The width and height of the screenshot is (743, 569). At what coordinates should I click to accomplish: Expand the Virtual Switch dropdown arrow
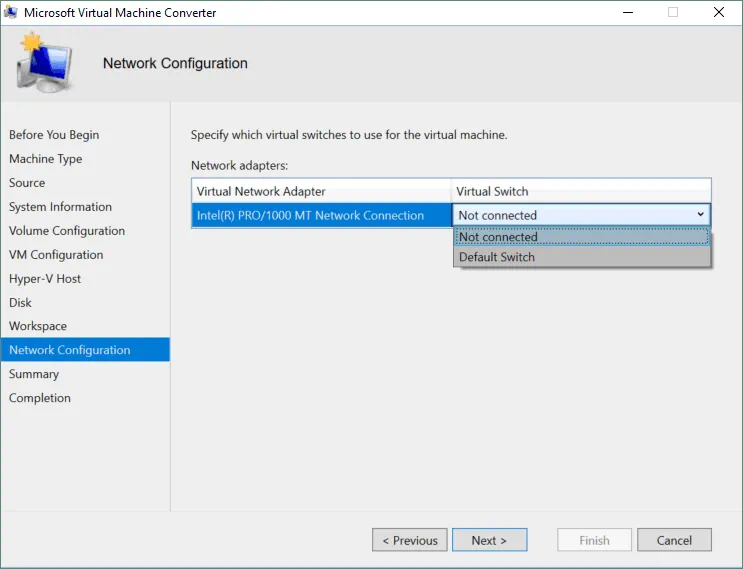coord(700,215)
